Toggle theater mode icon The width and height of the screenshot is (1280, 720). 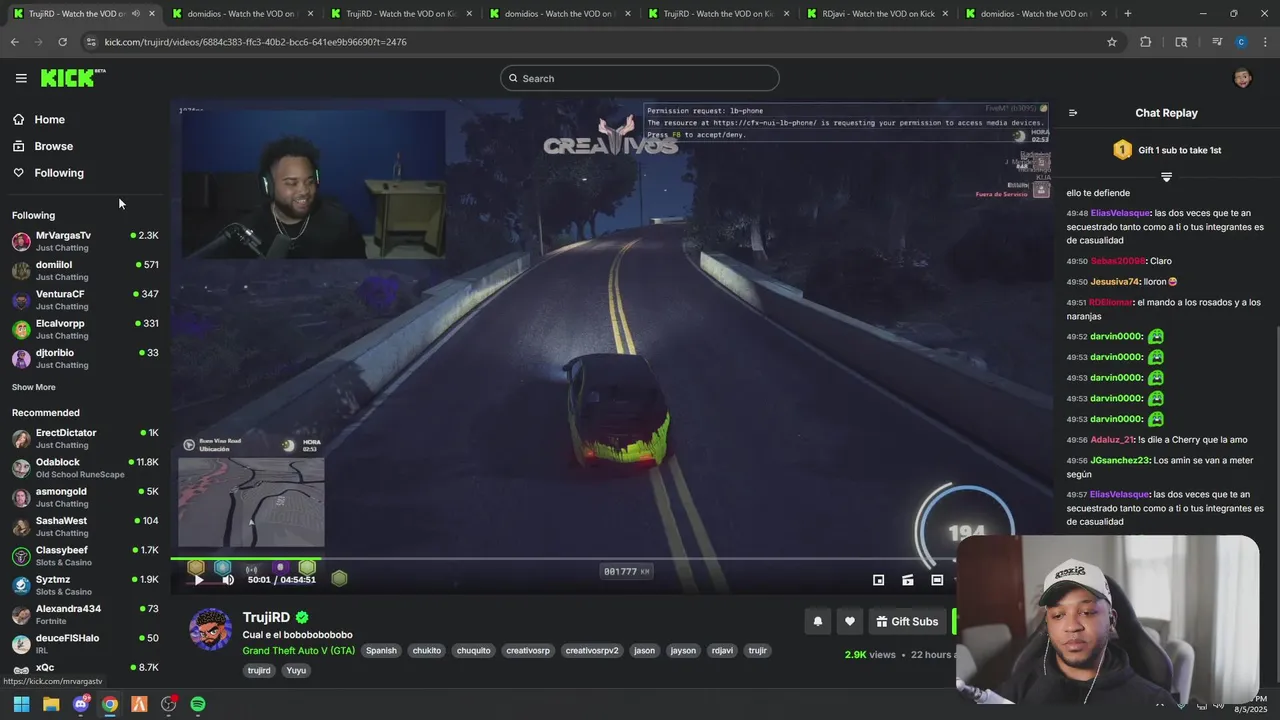(937, 580)
